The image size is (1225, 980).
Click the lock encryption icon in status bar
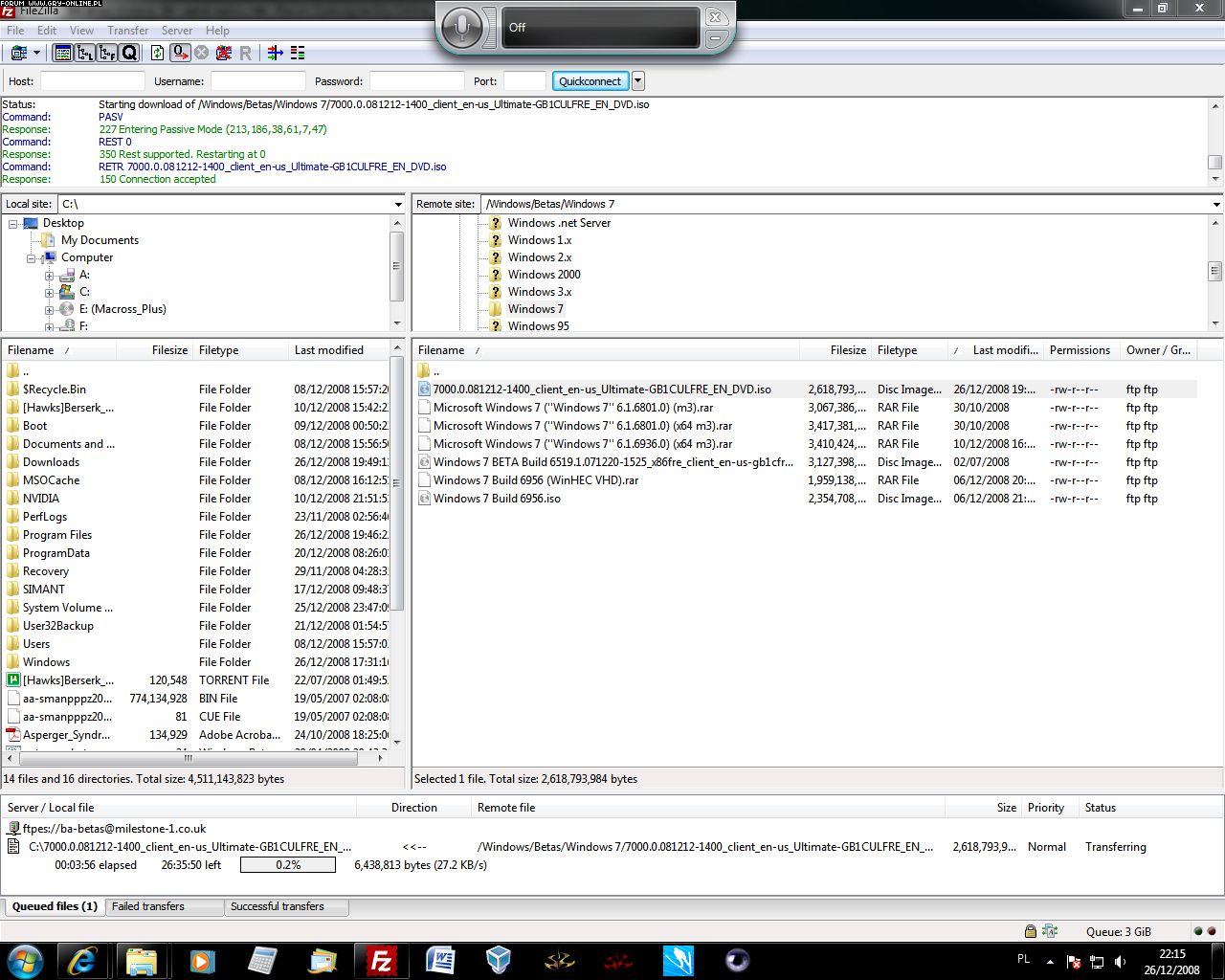1030,931
